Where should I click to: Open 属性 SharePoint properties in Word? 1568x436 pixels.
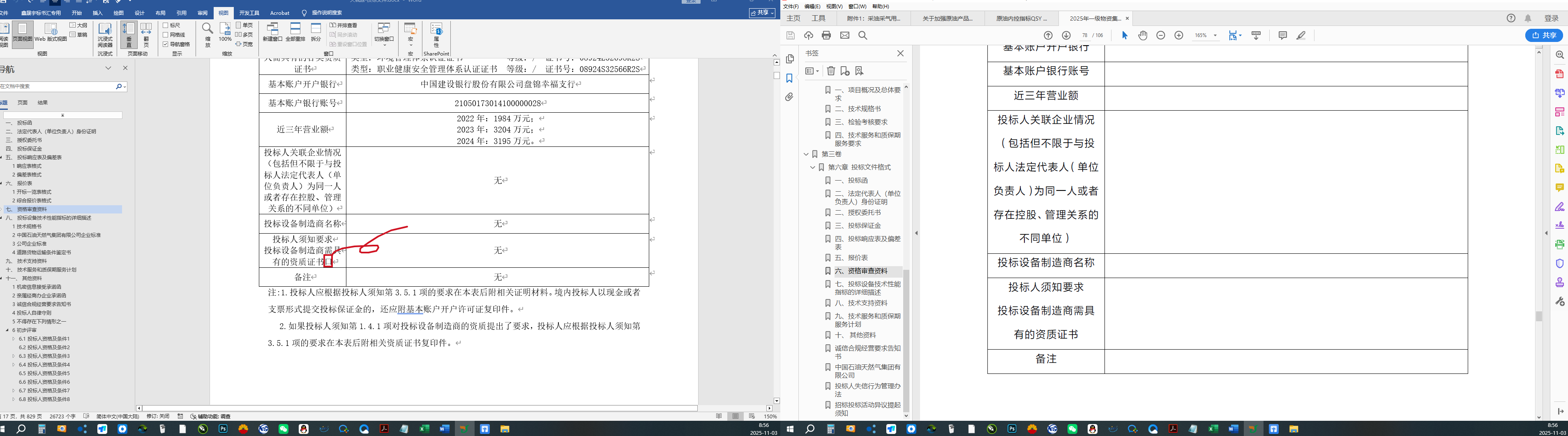(436, 35)
